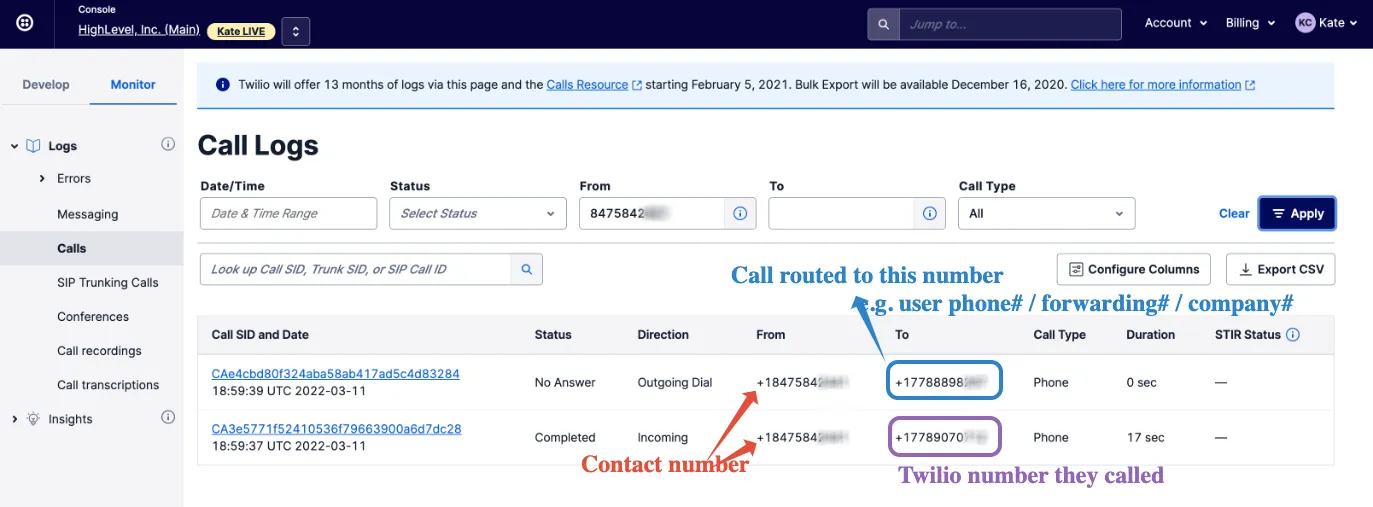This screenshot has height=507, width=1373.
Task: Click the Kate LIVE badge
Action: 241,31
